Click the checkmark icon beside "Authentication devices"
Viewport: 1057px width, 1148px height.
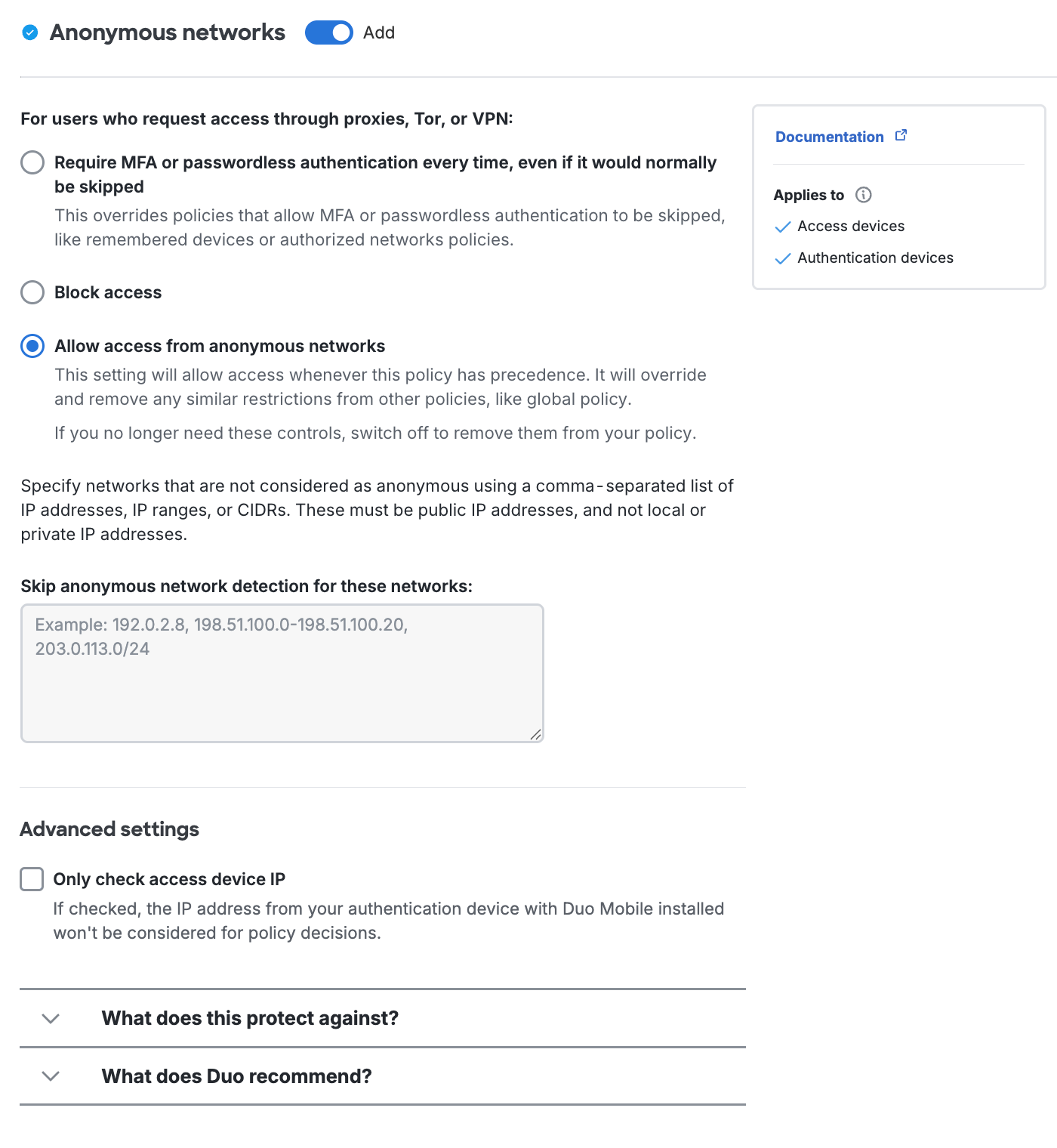point(783,258)
